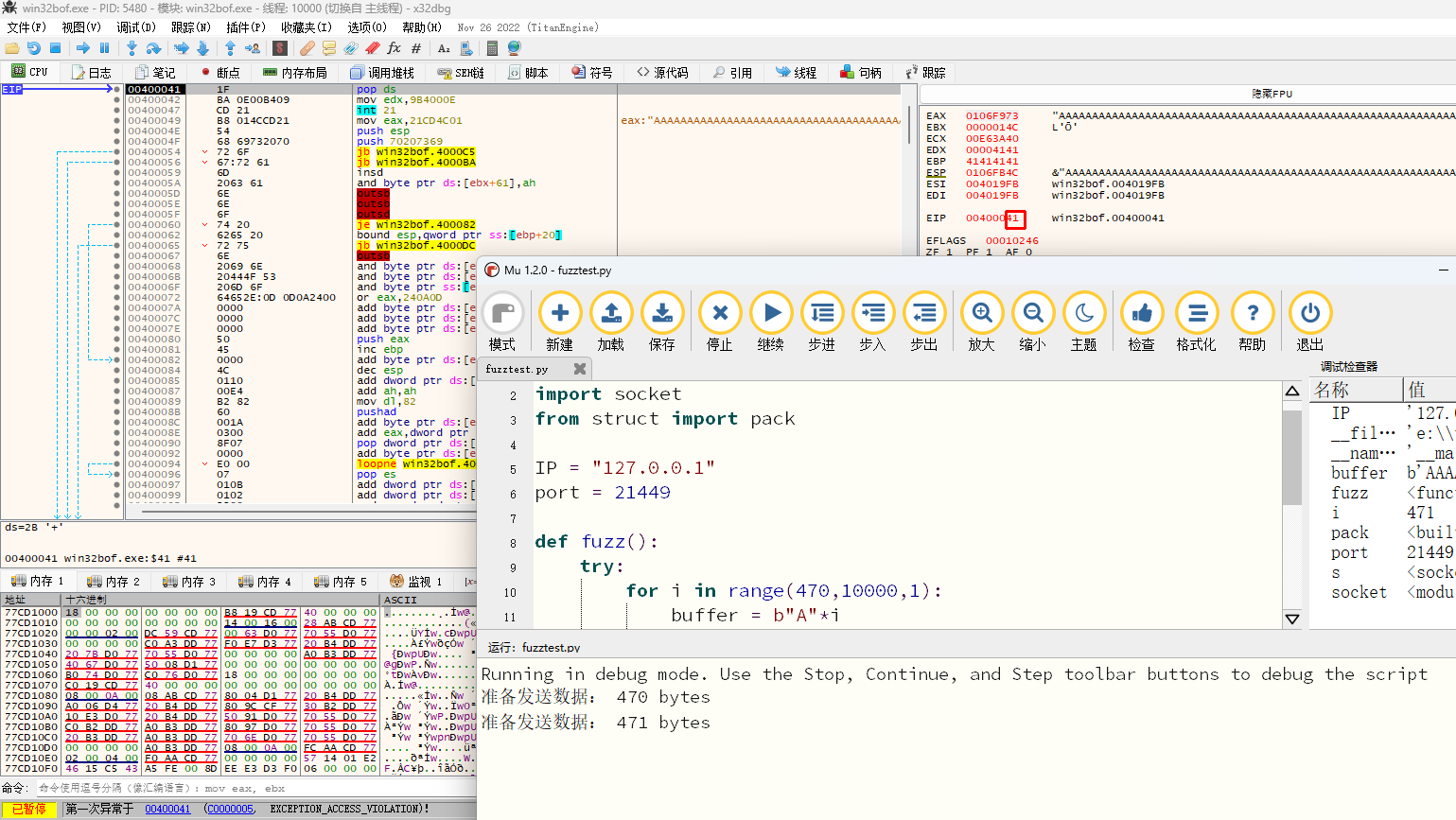Open Mu help question mark button
This screenshot has height=820, width=1456.
[1253, 322]
